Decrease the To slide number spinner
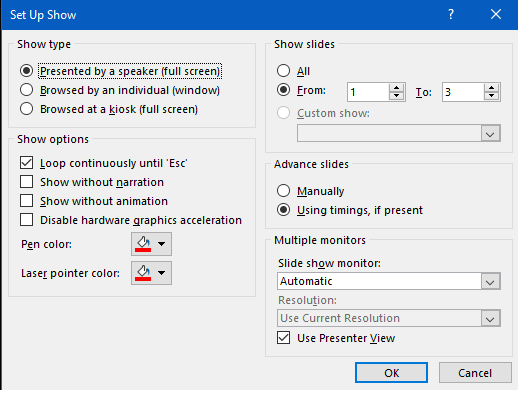This screenshot has height=393, width=522. click(491, 96)
